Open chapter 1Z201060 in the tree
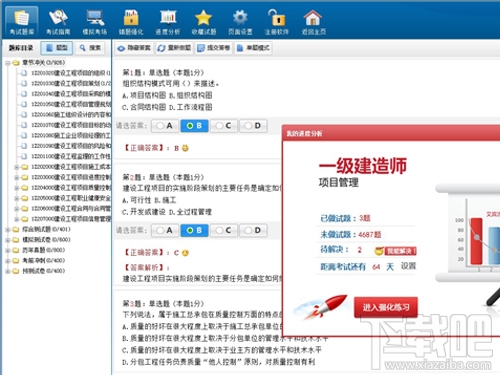 click(71, 115)
